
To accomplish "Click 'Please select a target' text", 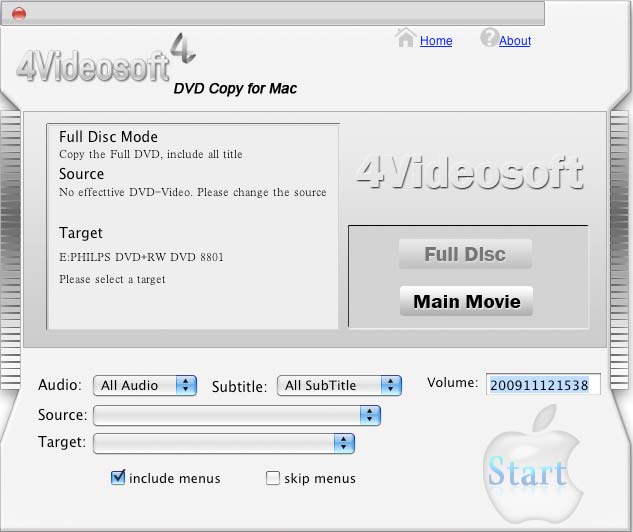I will pos(112,279).
